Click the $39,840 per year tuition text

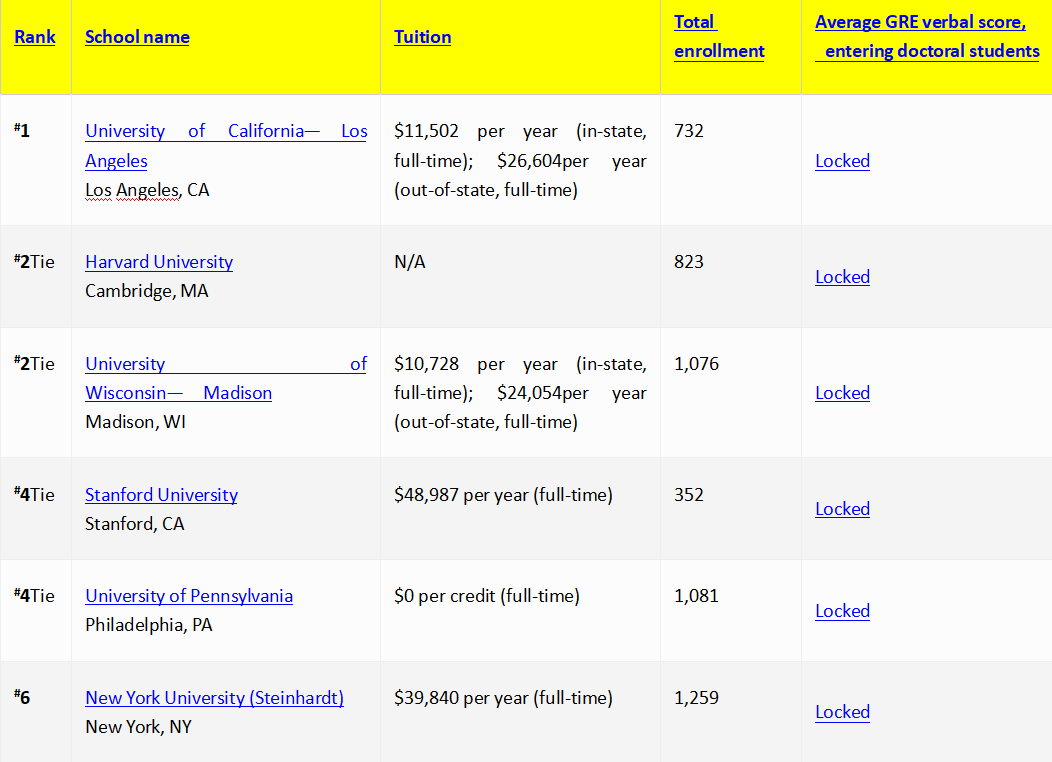[503, 698]
